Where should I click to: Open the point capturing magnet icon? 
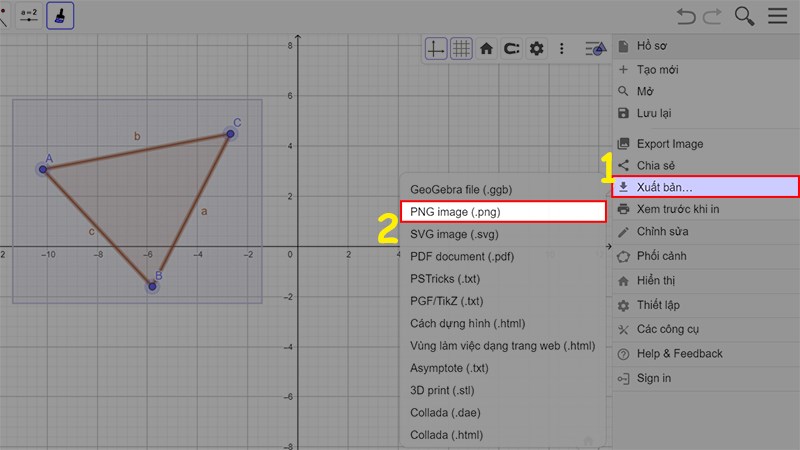(x=511, y=49)
